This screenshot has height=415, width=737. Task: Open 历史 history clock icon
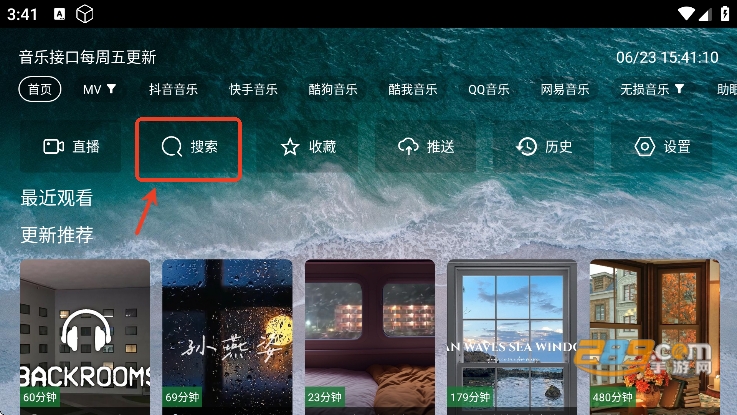pyautogui.click(x=526, y=147)
